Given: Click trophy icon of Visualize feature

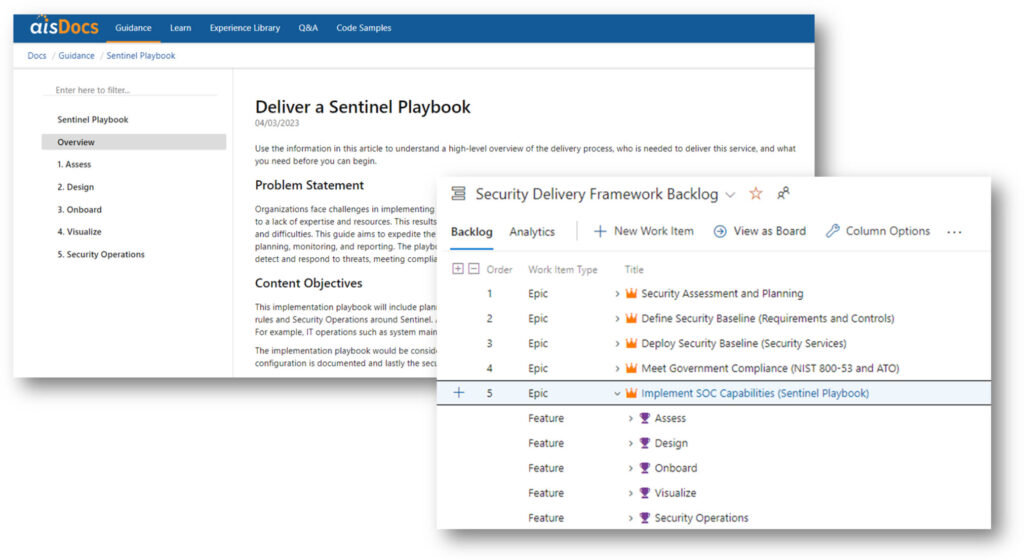Looking at the screenshot, I should pyautogui.click(x=645, y=492).
